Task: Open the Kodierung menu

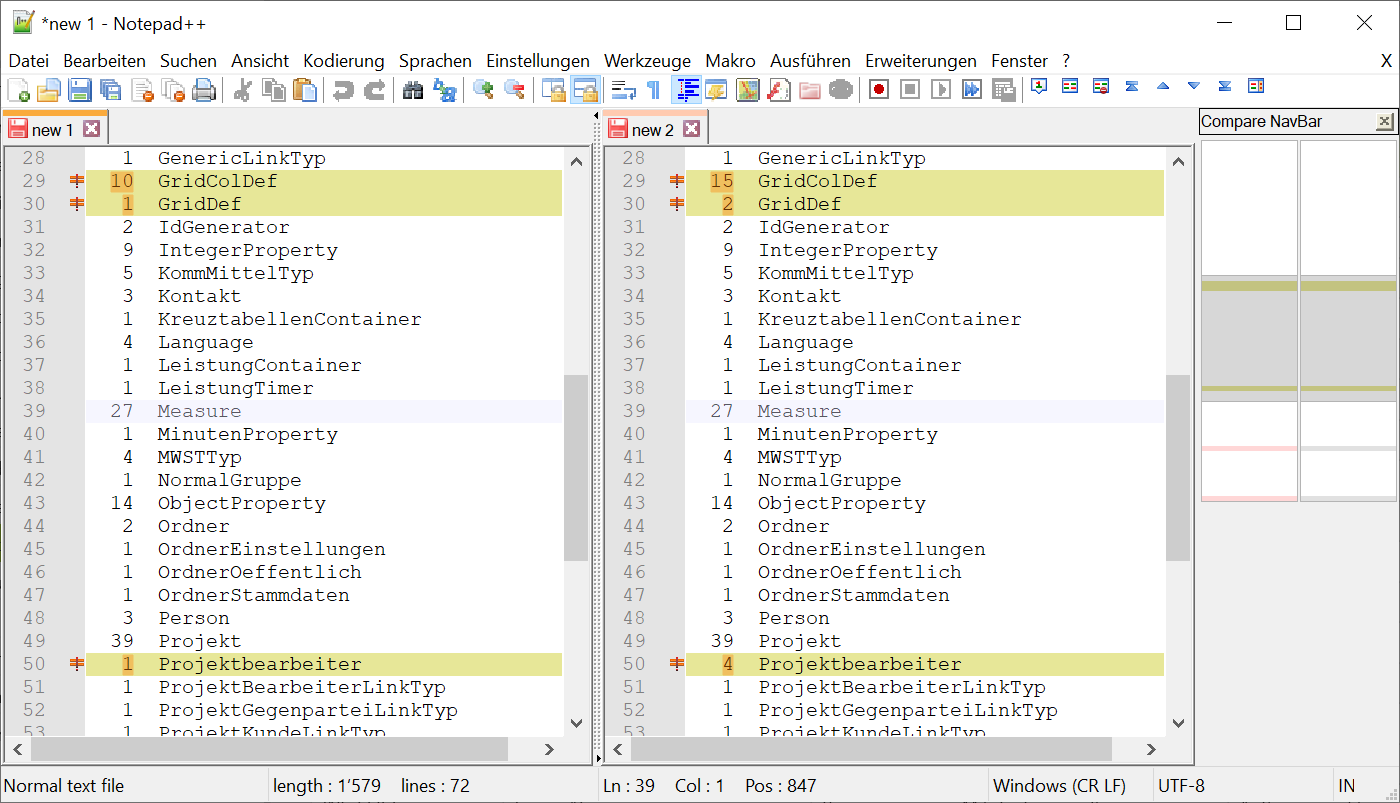Action: click(344, 61)
